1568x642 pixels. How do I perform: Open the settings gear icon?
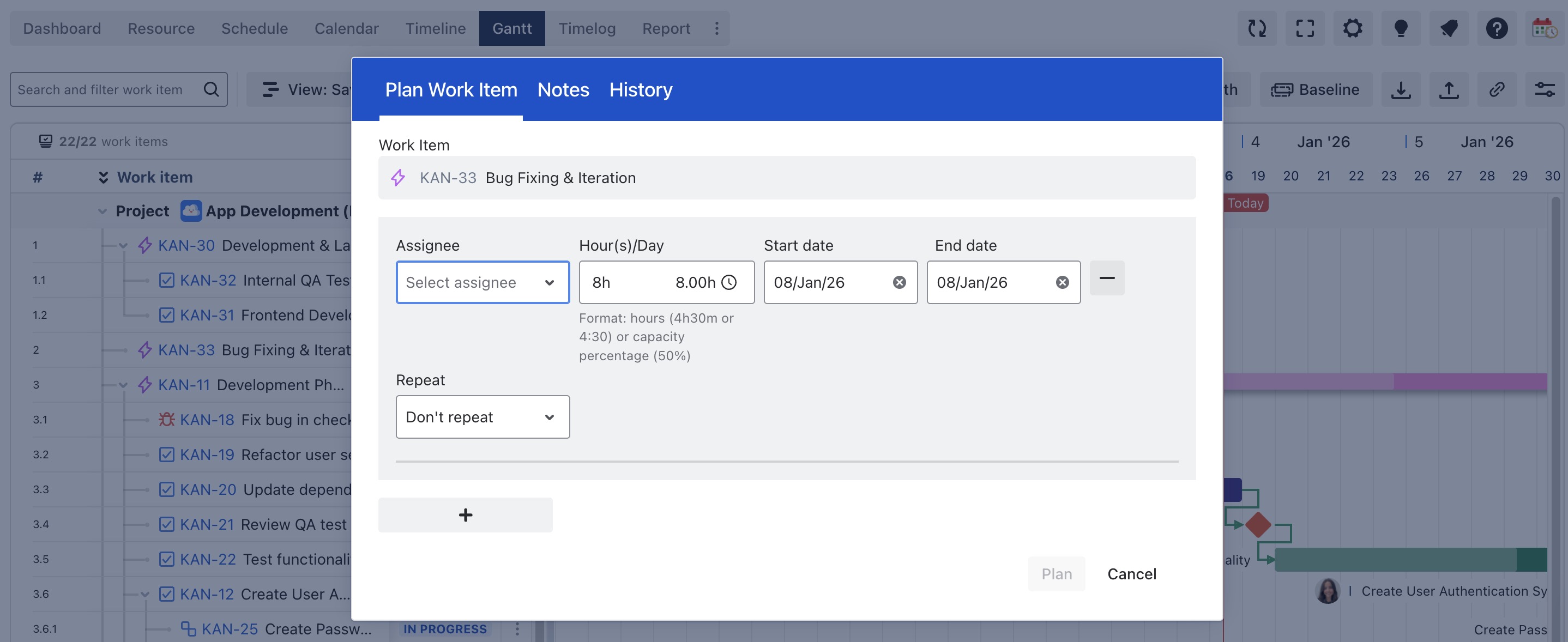tap(1353, 28)
